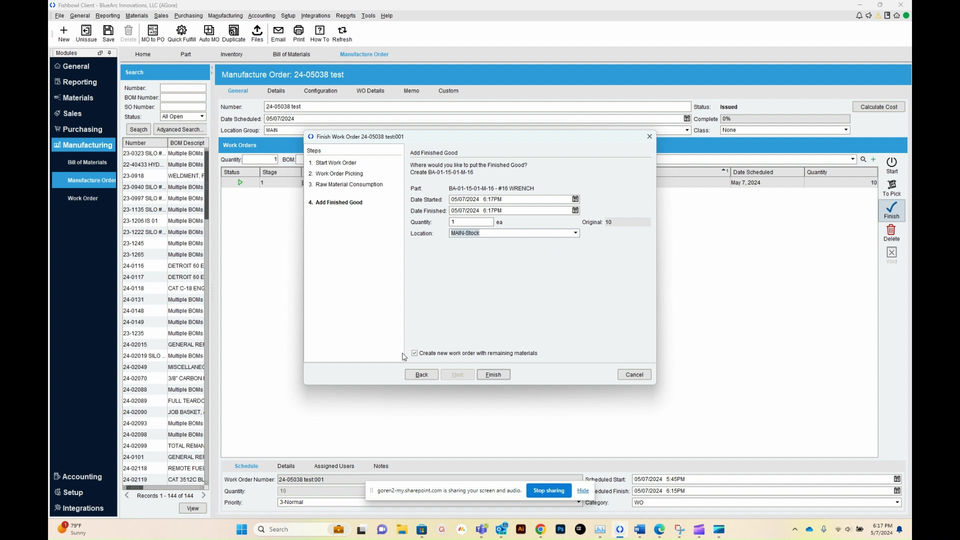The width and height of the screenshot is (960, 540).
Task: Click the Number search input field
Action: click(x=183, y=88)
